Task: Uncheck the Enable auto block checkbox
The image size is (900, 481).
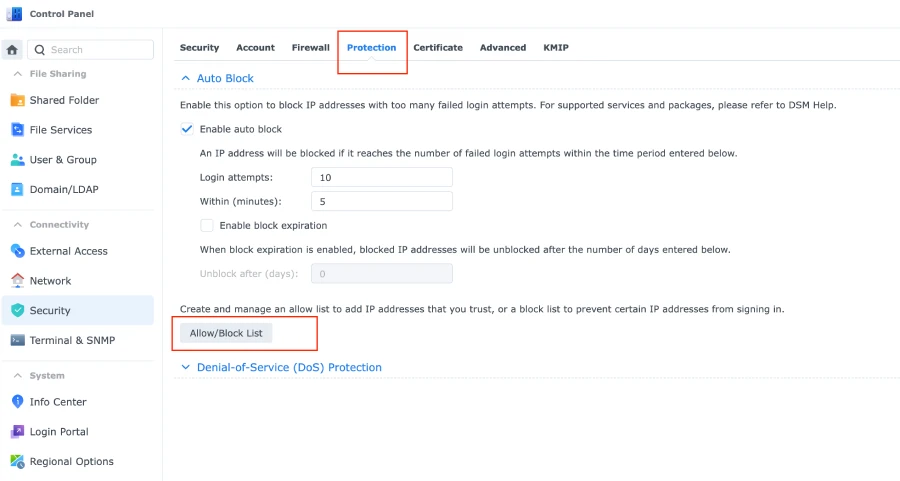Action: [187, 129]
